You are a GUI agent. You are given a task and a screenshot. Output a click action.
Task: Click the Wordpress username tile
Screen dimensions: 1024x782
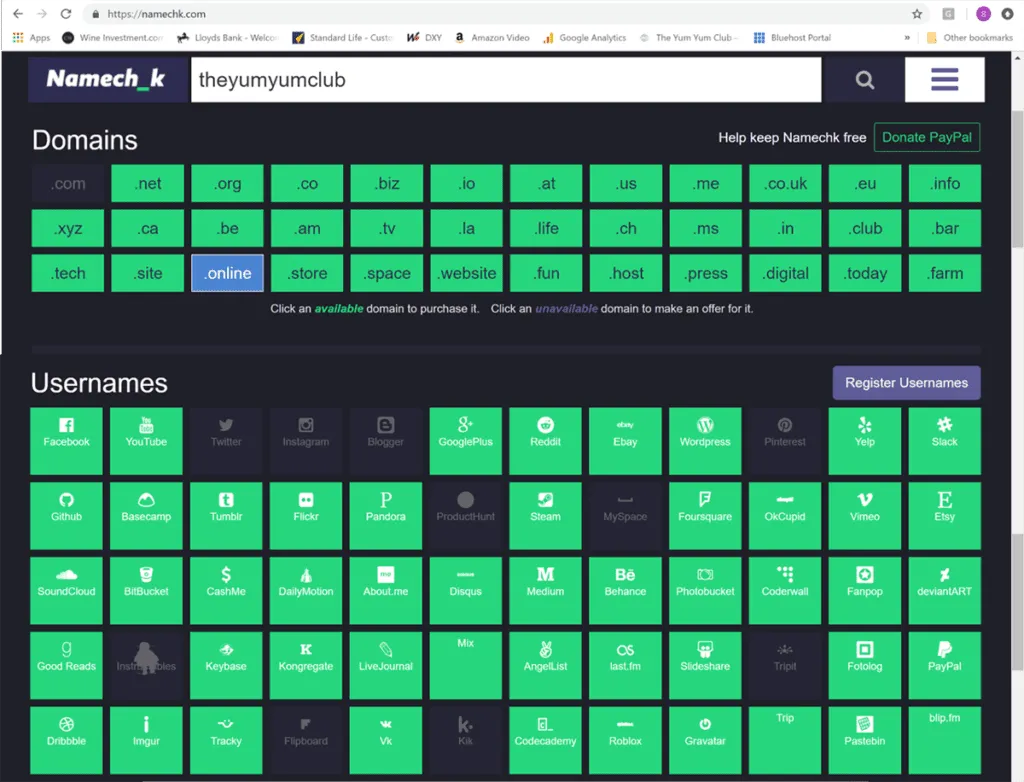(x=705, y=441)
